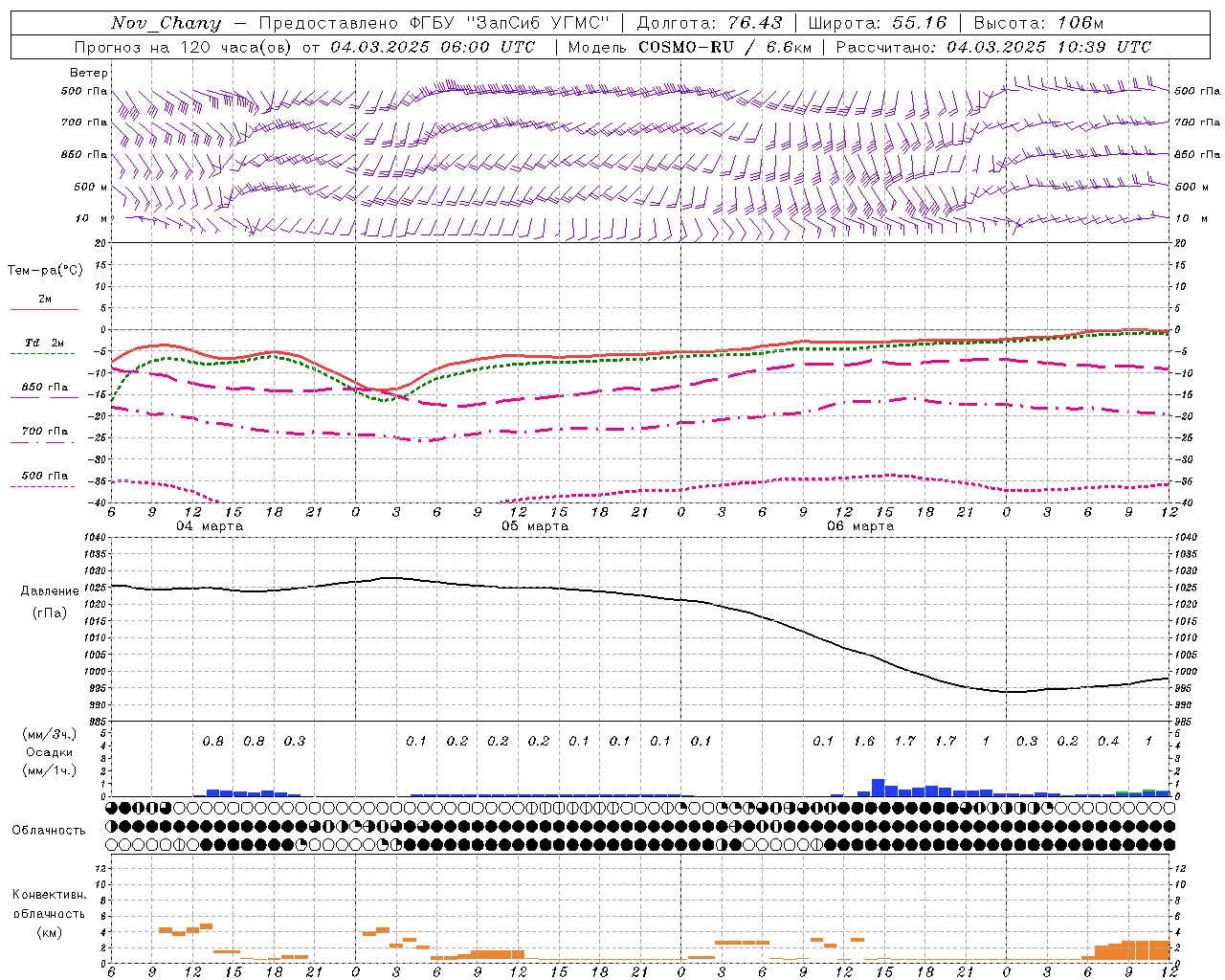Viewport: 1225px width, 980px height.
Task: Click the 'Td 2м' dew point legend entry
Action: [x=45, y=343]
